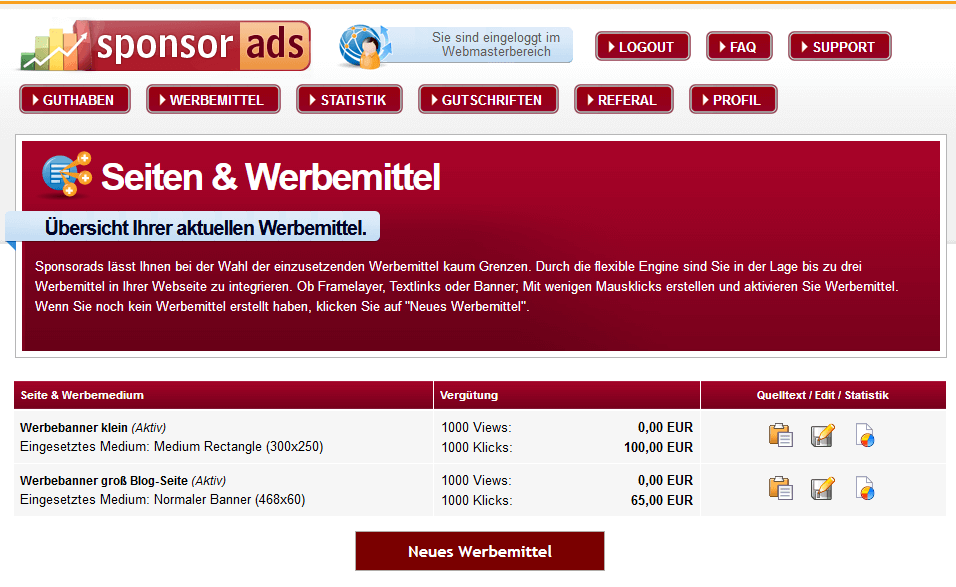Viewport: 956px width, 587px height.
Task: Select the Werbebanner klein row title
Action: tap(73, 428)
